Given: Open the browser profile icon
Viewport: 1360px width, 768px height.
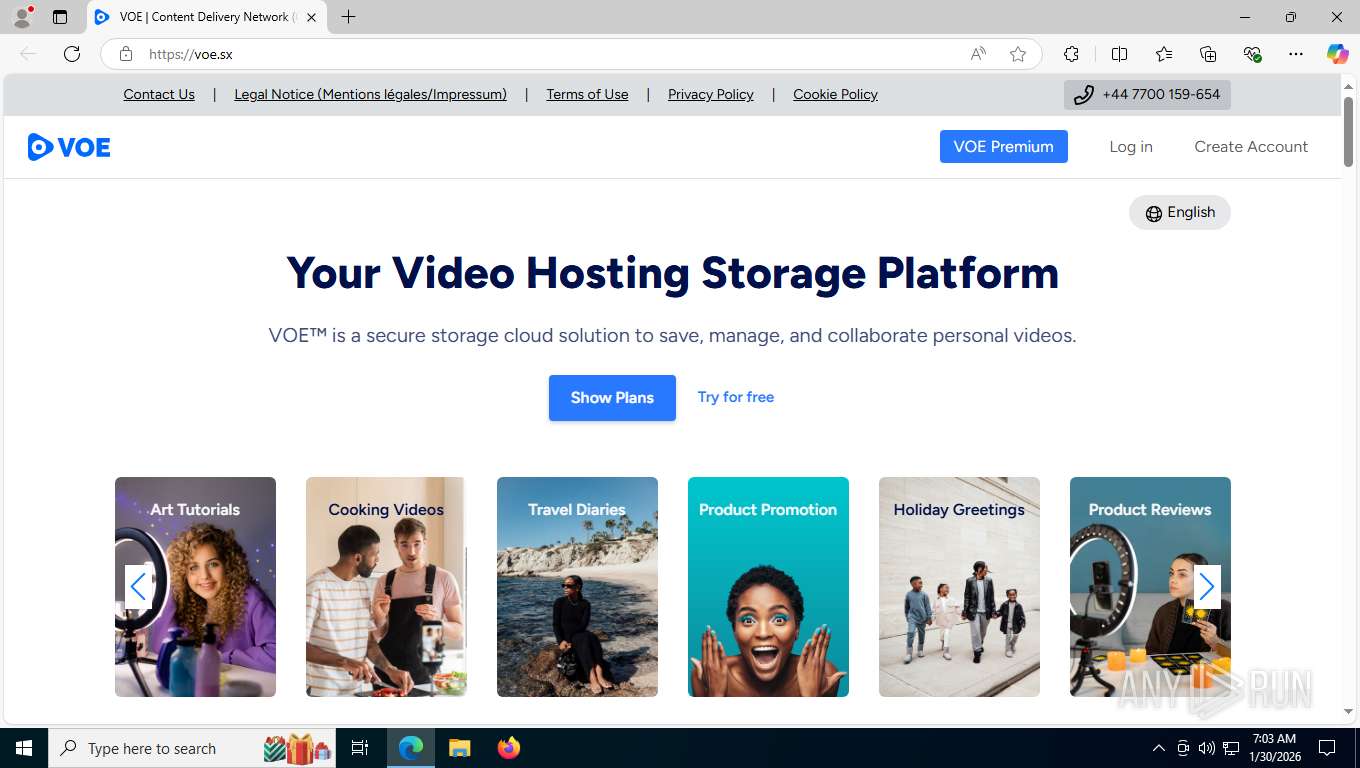Looking at the screenshot, I should coord(22,17).
